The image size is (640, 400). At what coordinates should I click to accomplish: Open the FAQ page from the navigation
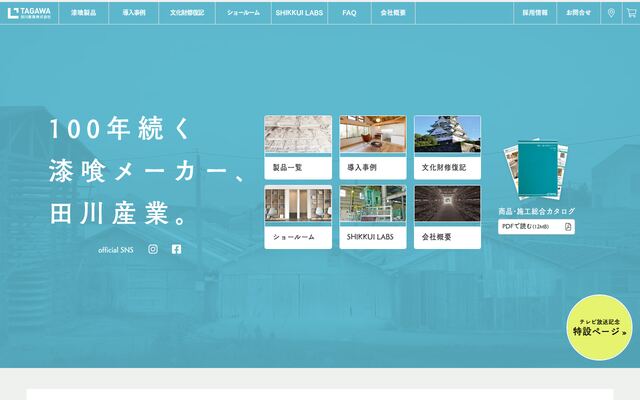[x=349, y=13]
